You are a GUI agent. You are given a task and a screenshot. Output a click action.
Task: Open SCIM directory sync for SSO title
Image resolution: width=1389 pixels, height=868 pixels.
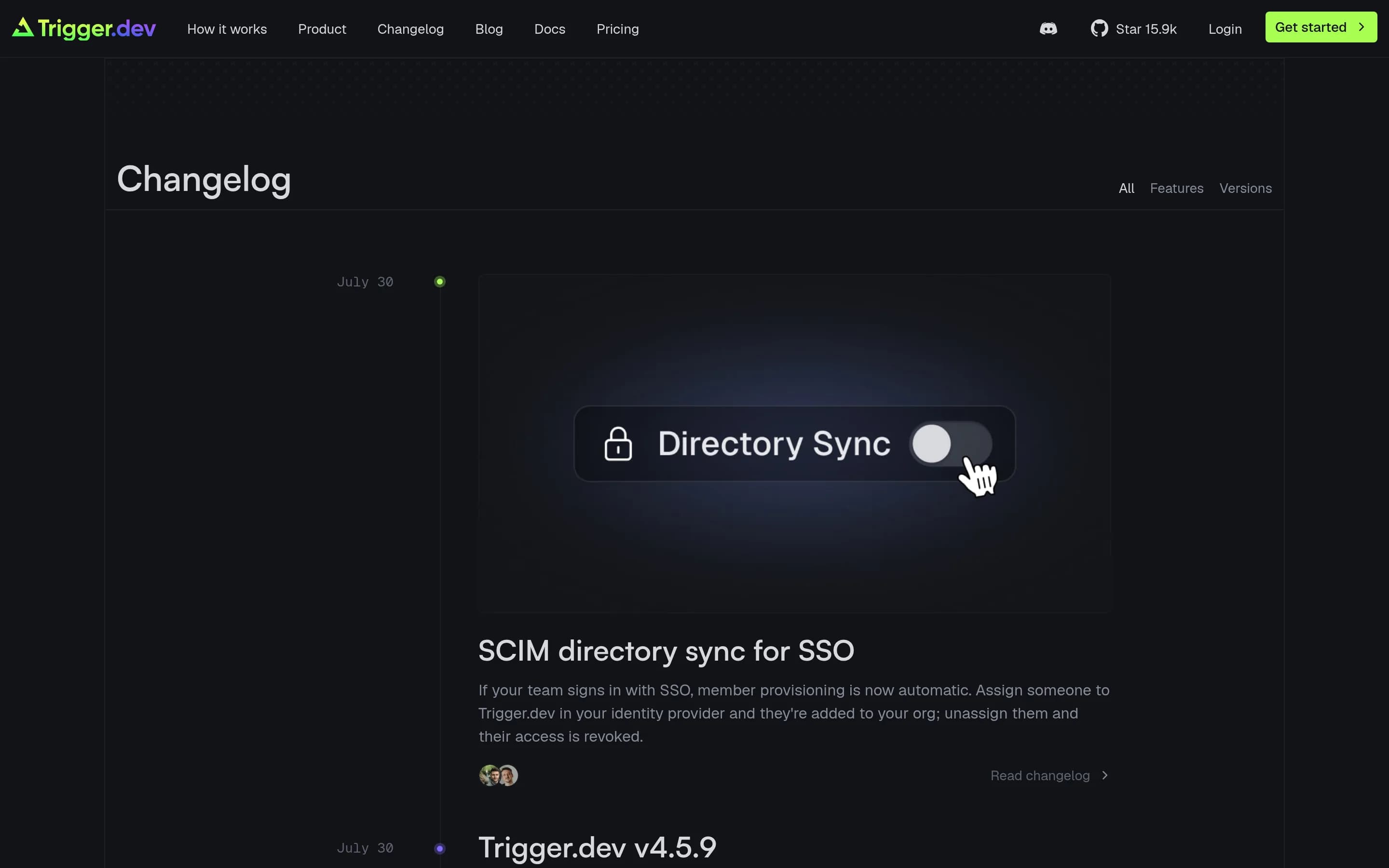point(666,651)
